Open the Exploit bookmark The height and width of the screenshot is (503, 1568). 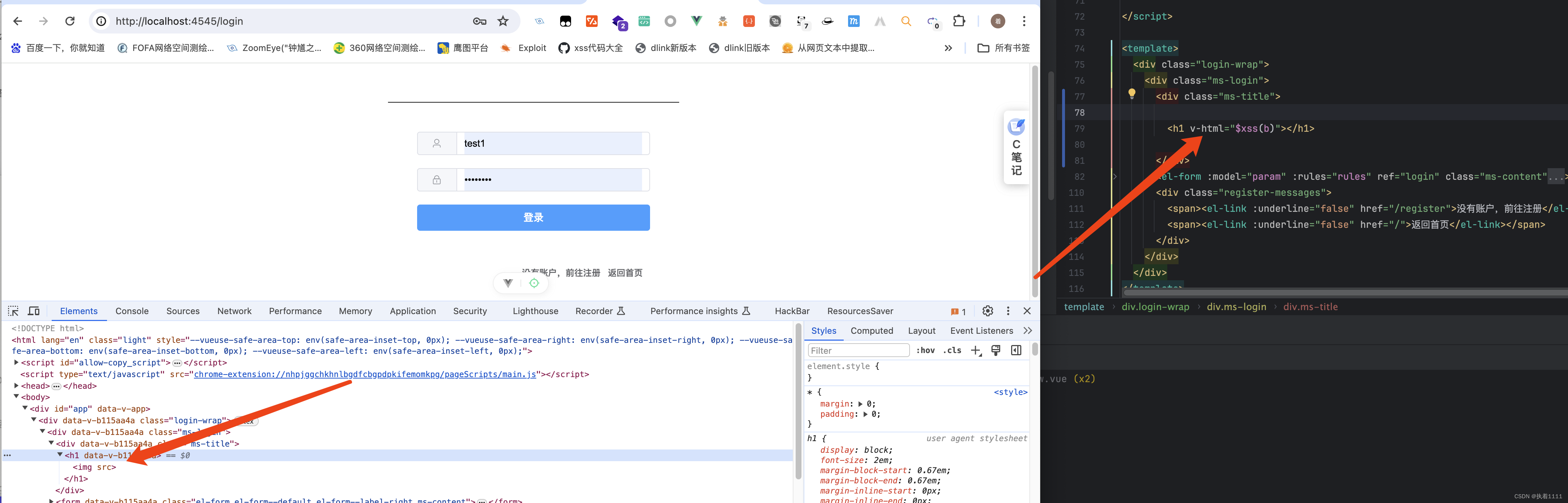point(523,48)
